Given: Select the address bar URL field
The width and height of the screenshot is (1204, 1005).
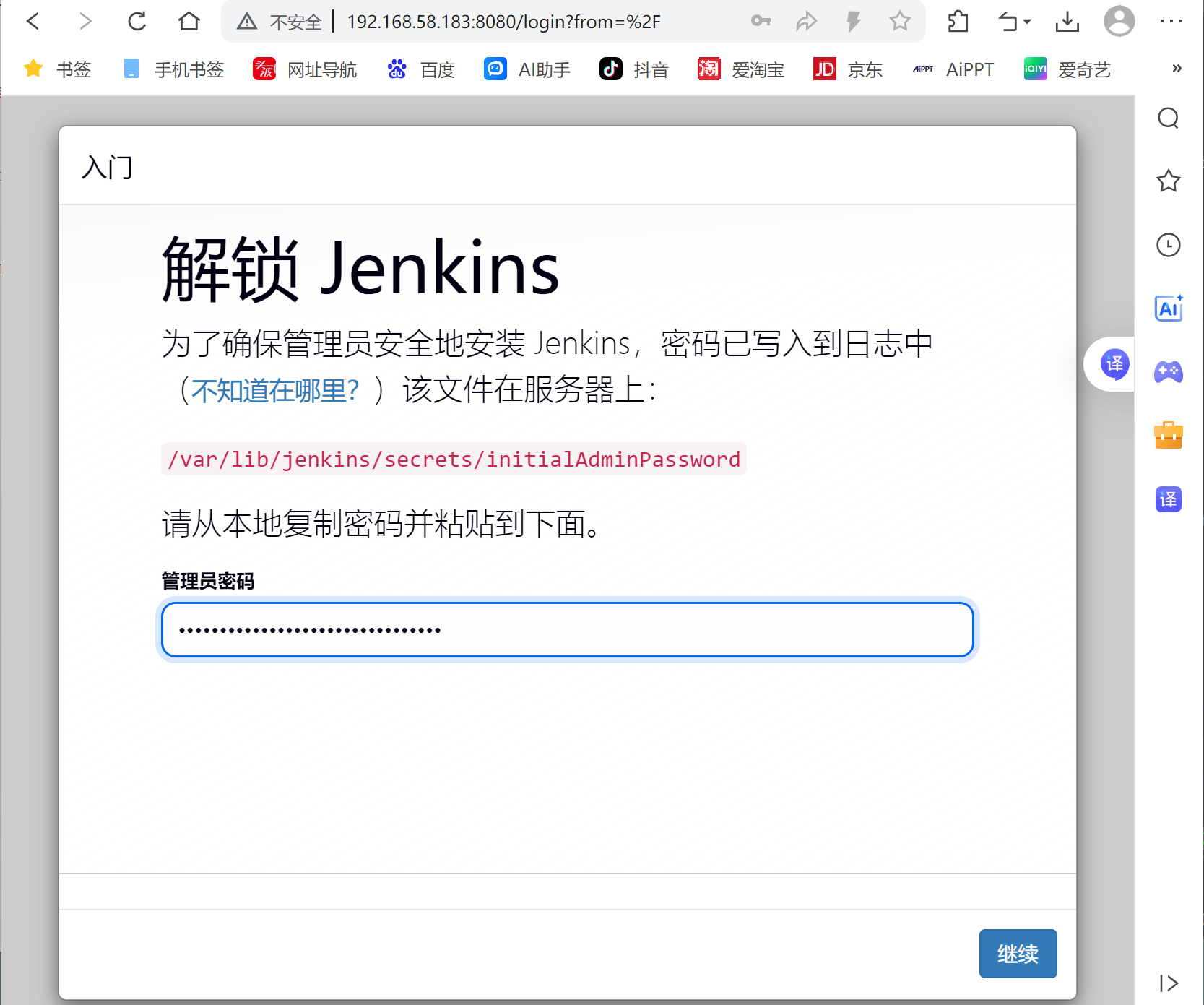Looking at the screenshot, I should tap(503, 22).
